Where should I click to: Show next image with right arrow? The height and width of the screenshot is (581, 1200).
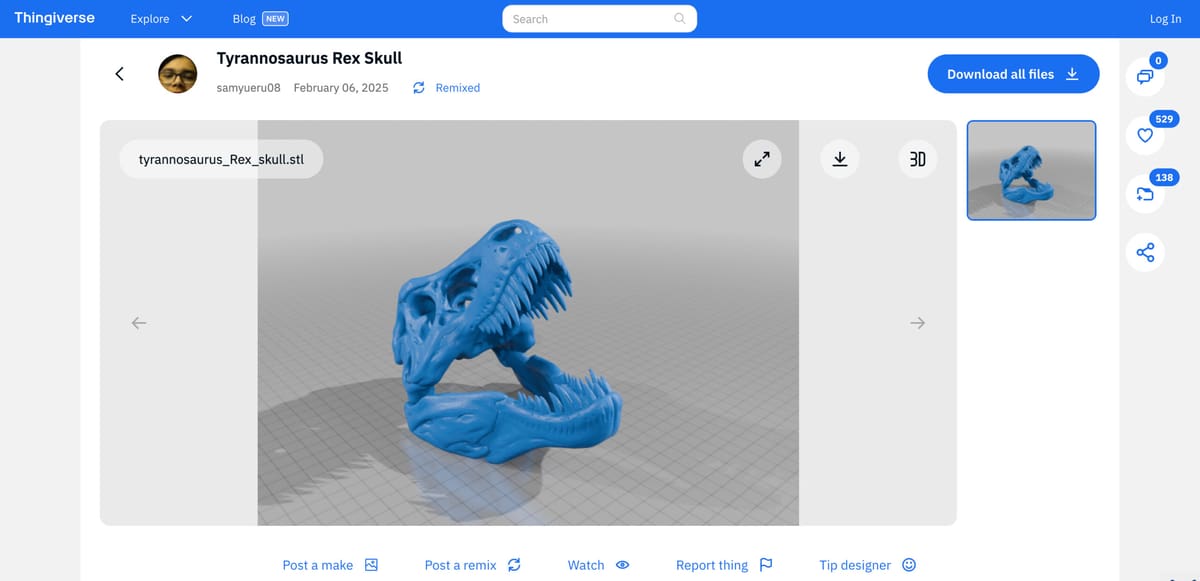917,323
